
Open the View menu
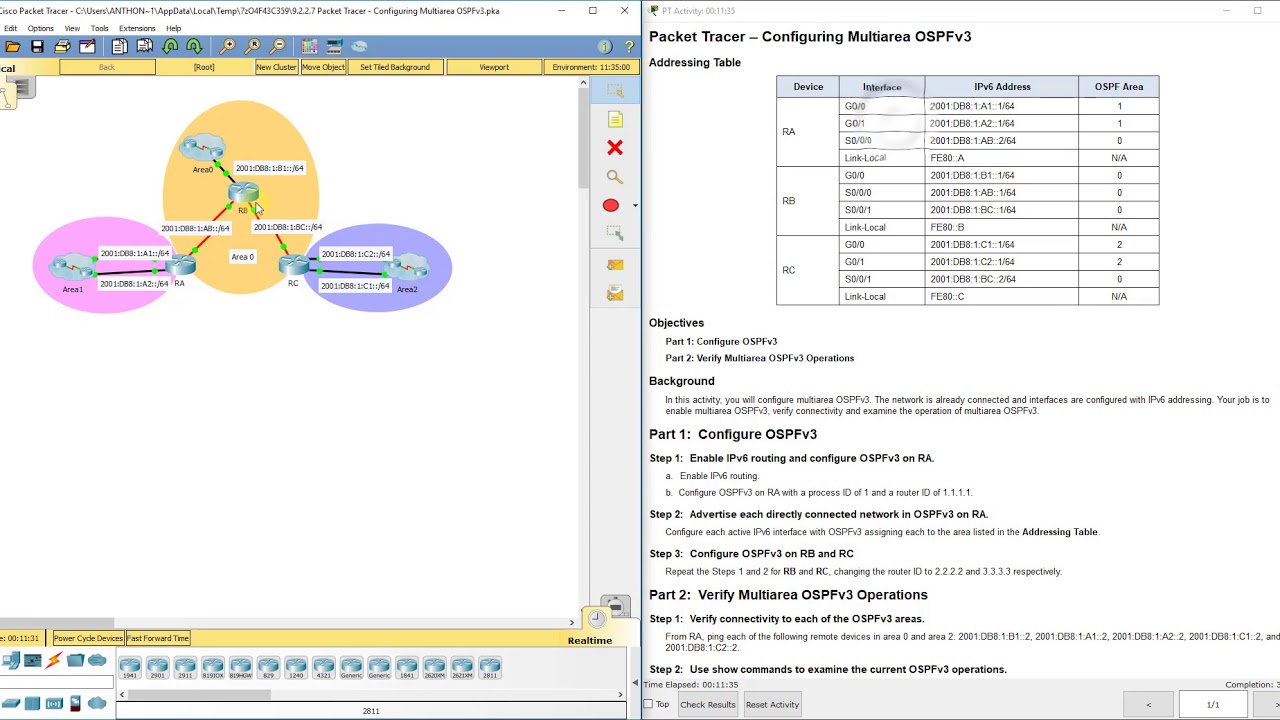click(72, 28)
